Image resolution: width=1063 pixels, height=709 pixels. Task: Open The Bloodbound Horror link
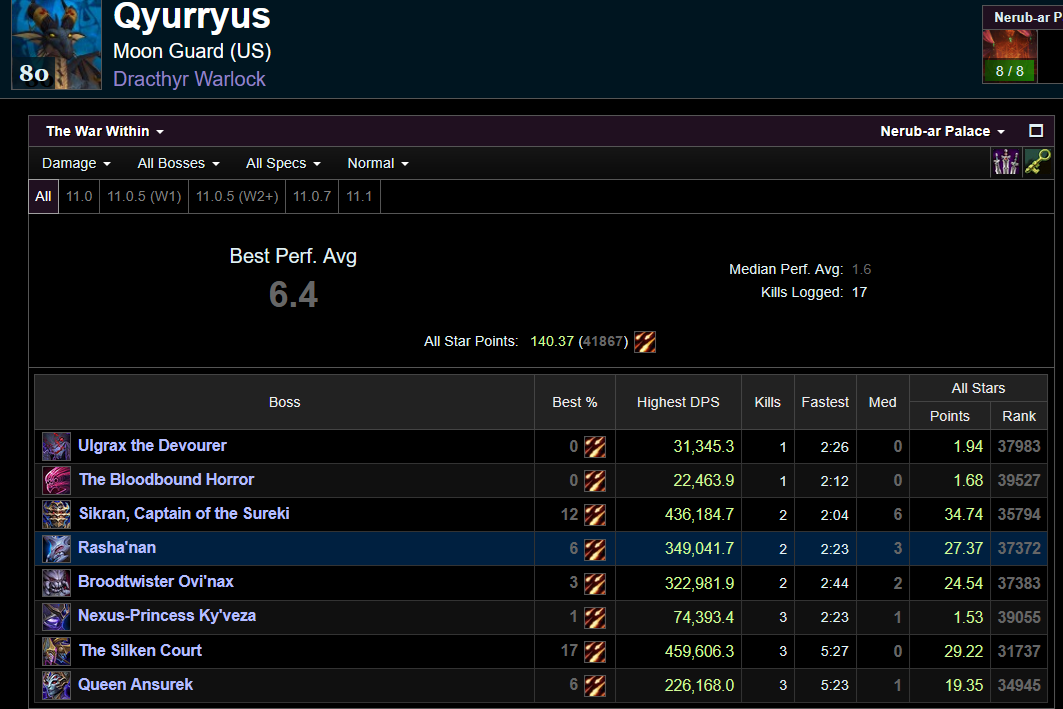click(x=167, y=479)
